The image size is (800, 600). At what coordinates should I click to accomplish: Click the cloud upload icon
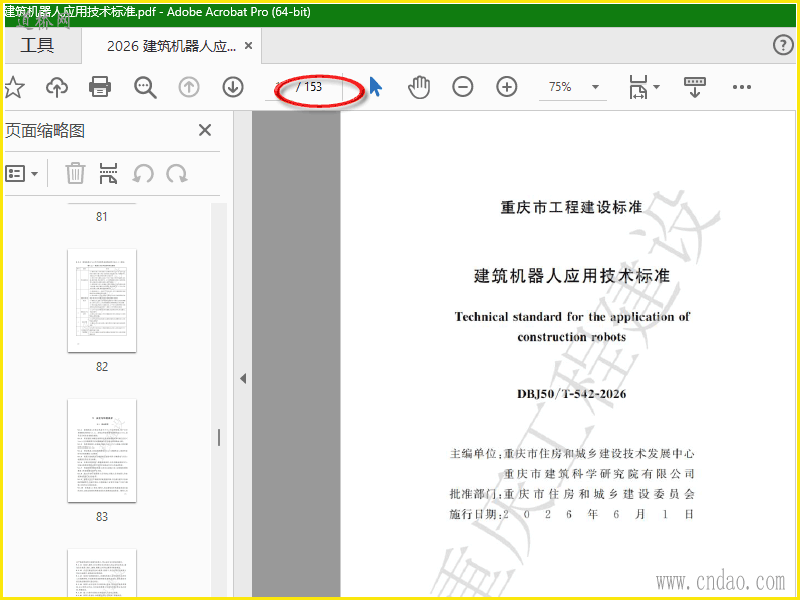pos(57,87)
